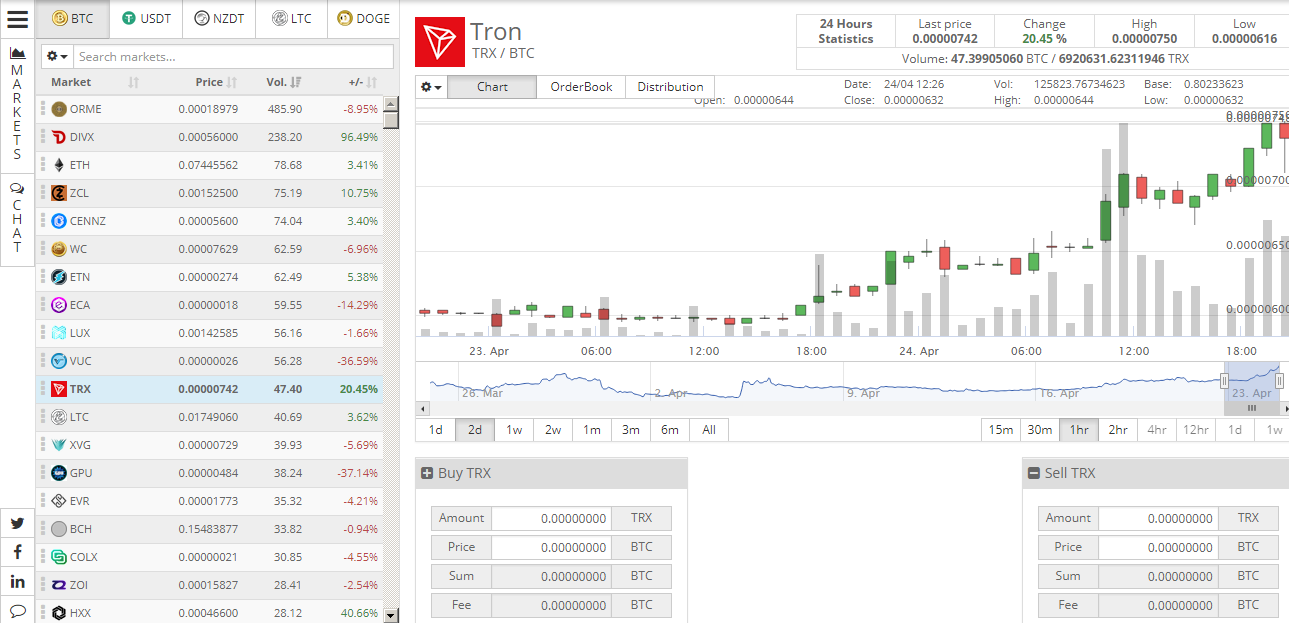Open the Facebook social link
Viewport: 1289px width, 623px height.
17,551
